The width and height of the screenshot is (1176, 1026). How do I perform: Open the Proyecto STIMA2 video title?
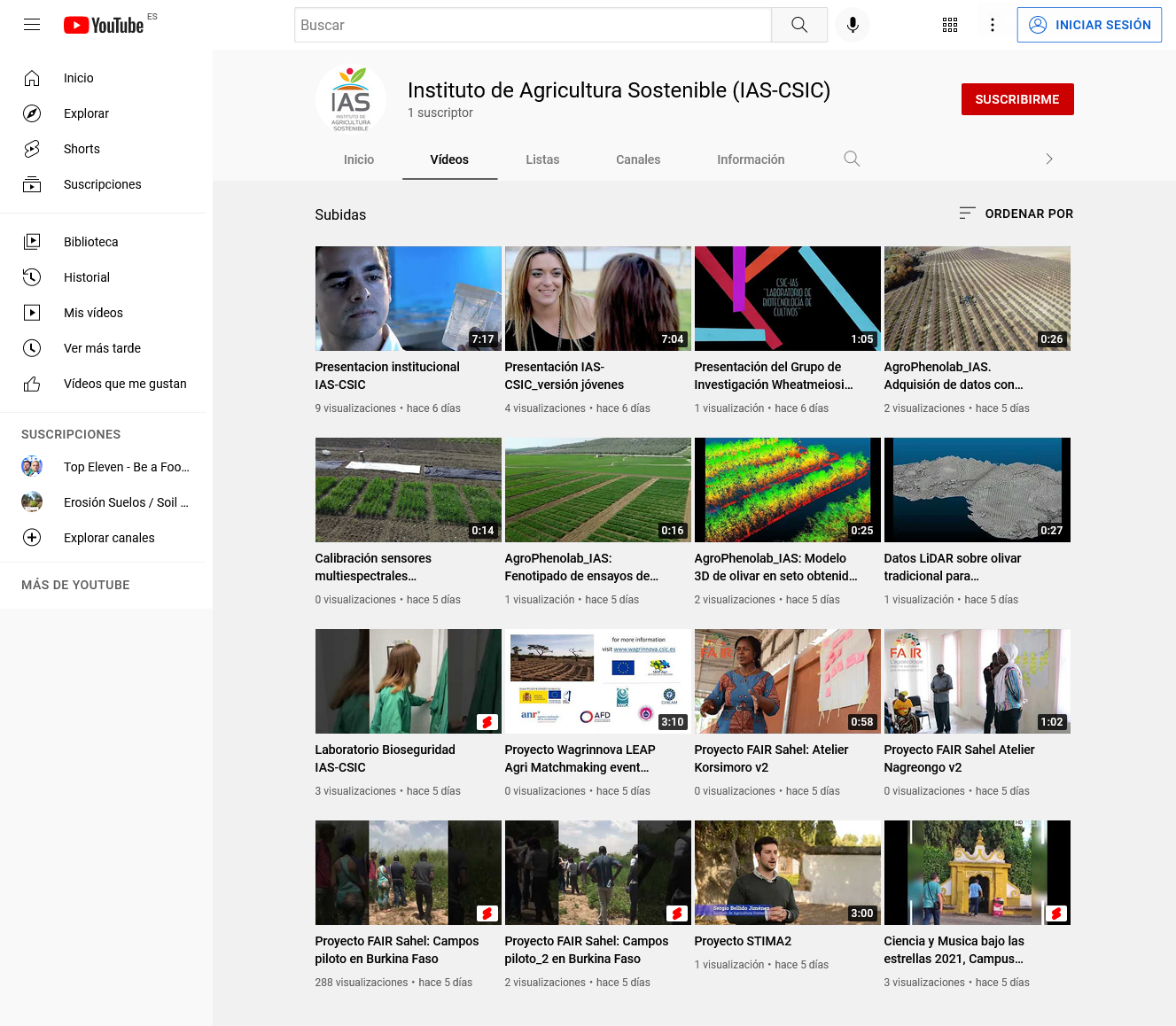pos(743,941)
